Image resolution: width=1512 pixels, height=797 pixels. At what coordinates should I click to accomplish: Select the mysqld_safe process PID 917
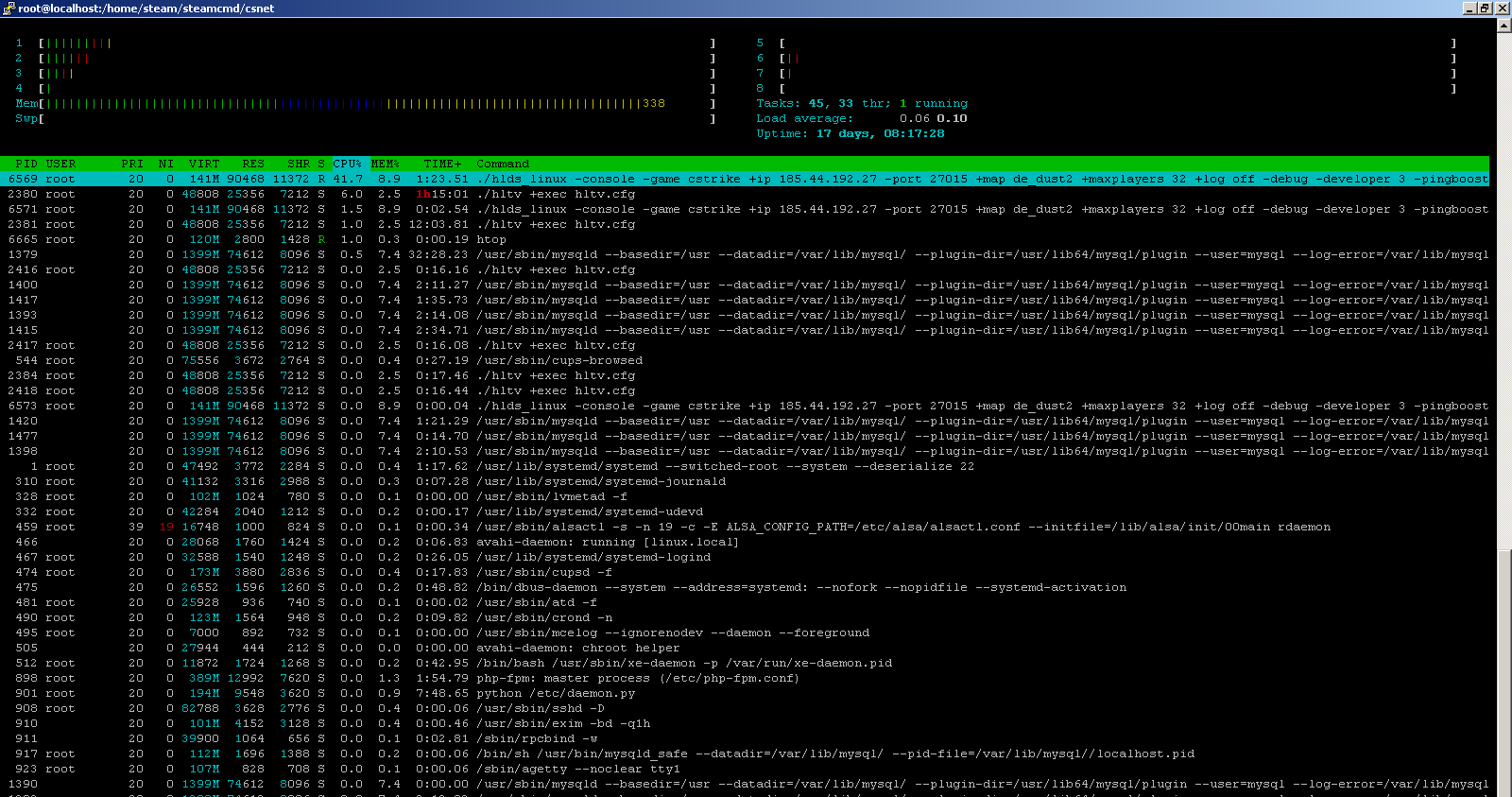point(745,754)
